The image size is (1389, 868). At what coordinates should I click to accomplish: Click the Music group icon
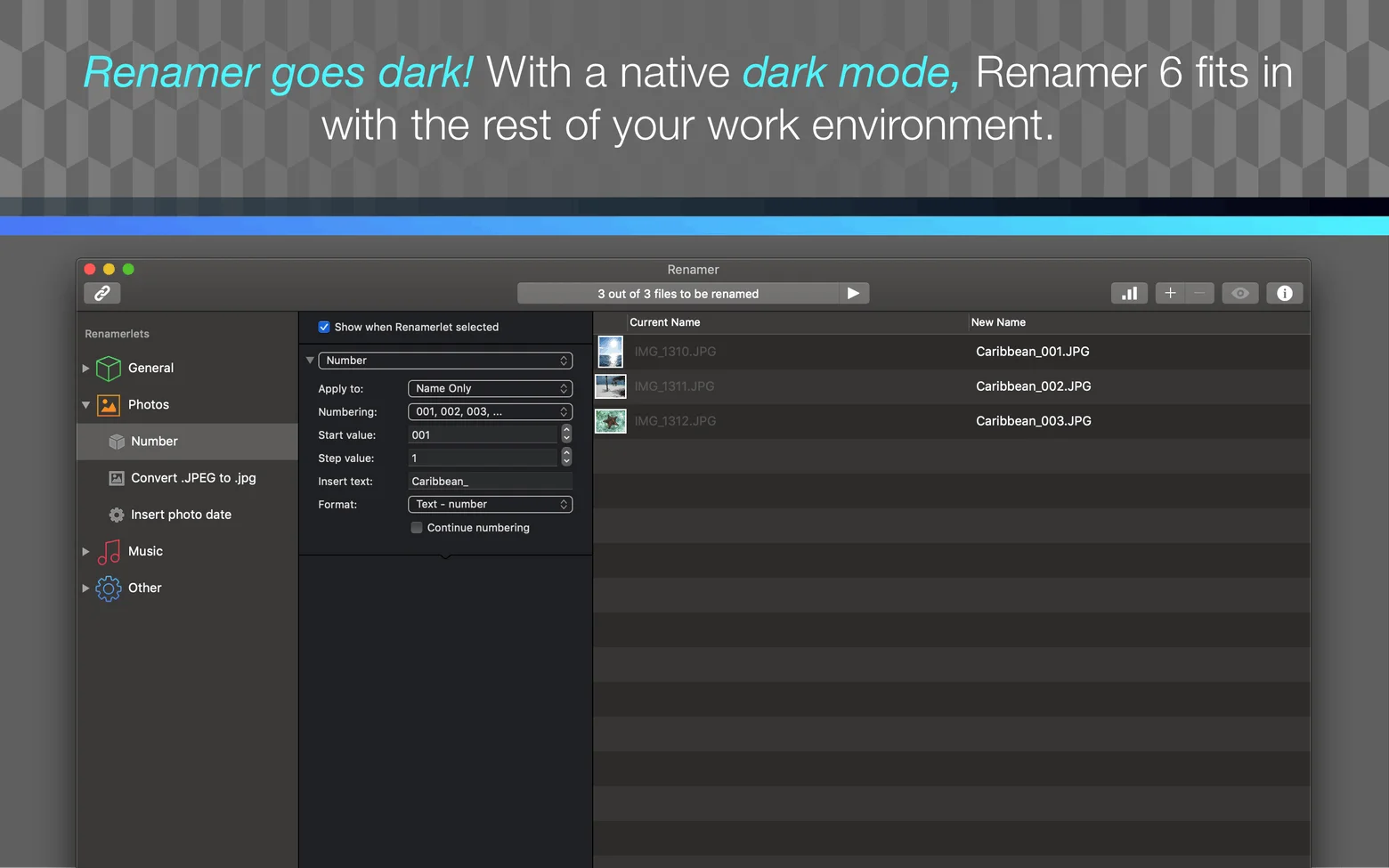[109, 551]
